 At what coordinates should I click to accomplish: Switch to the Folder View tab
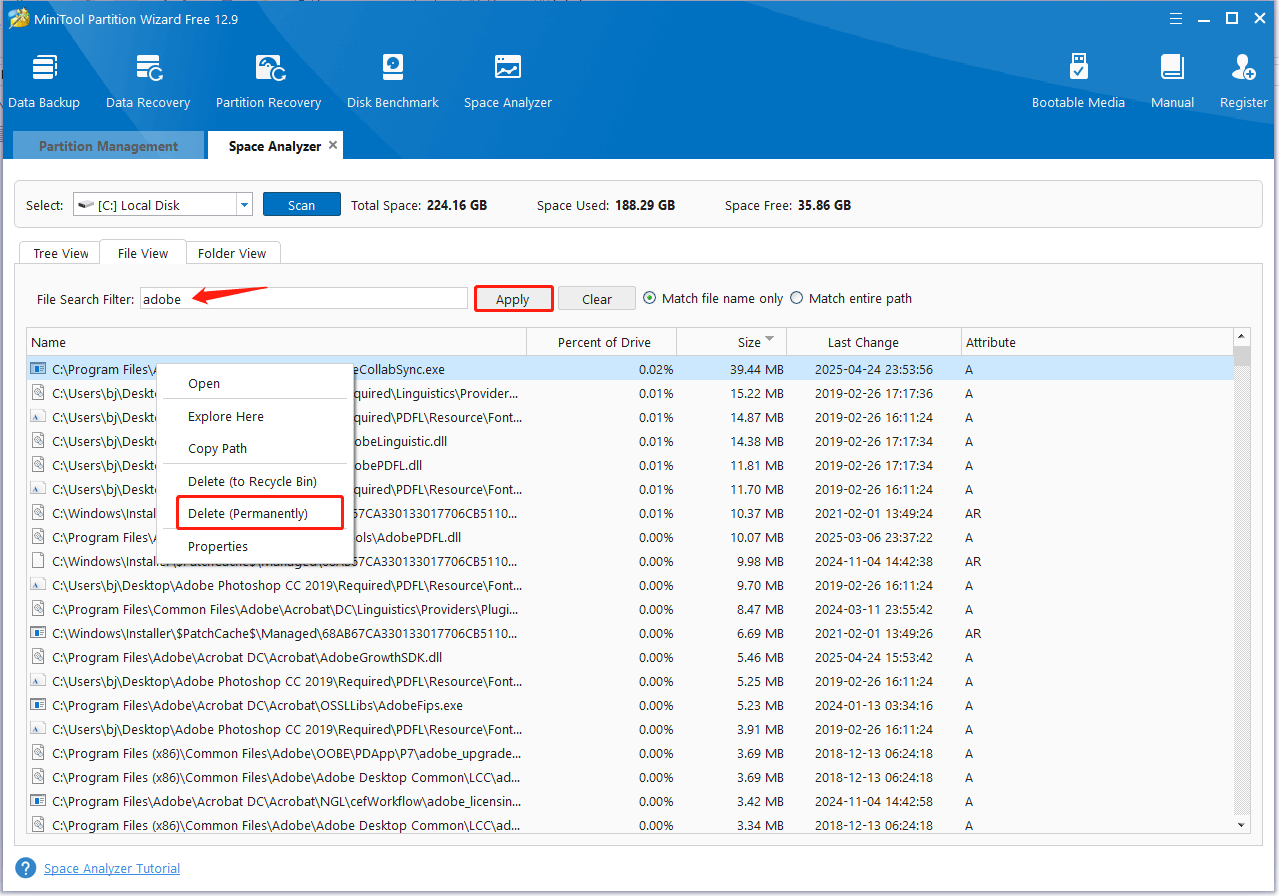point(232,253)
